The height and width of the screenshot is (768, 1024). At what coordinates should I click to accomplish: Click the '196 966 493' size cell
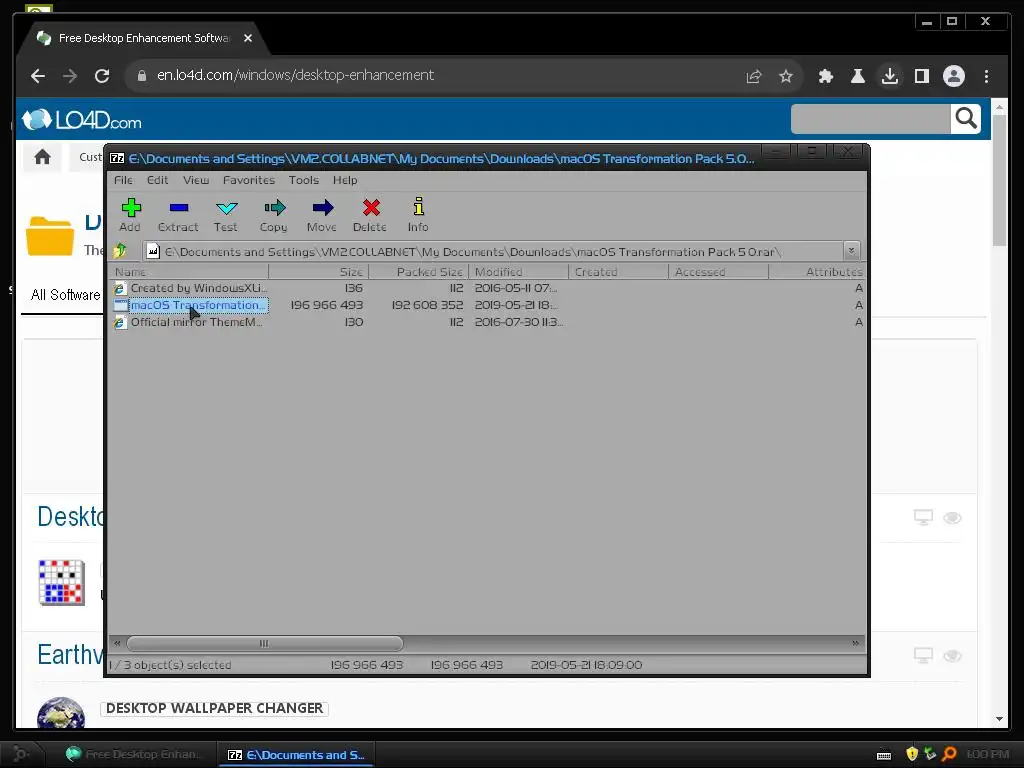point(326,305)
